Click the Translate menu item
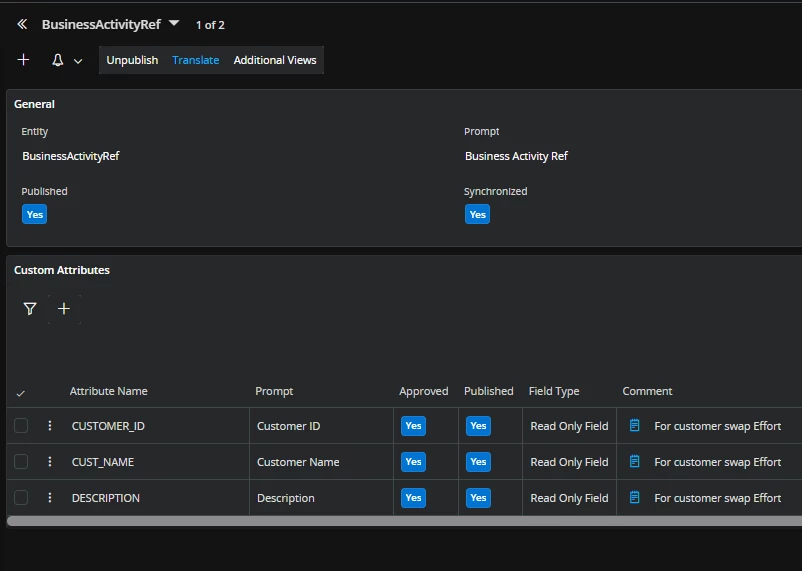 pyautogui.click(x=195, y=60)
